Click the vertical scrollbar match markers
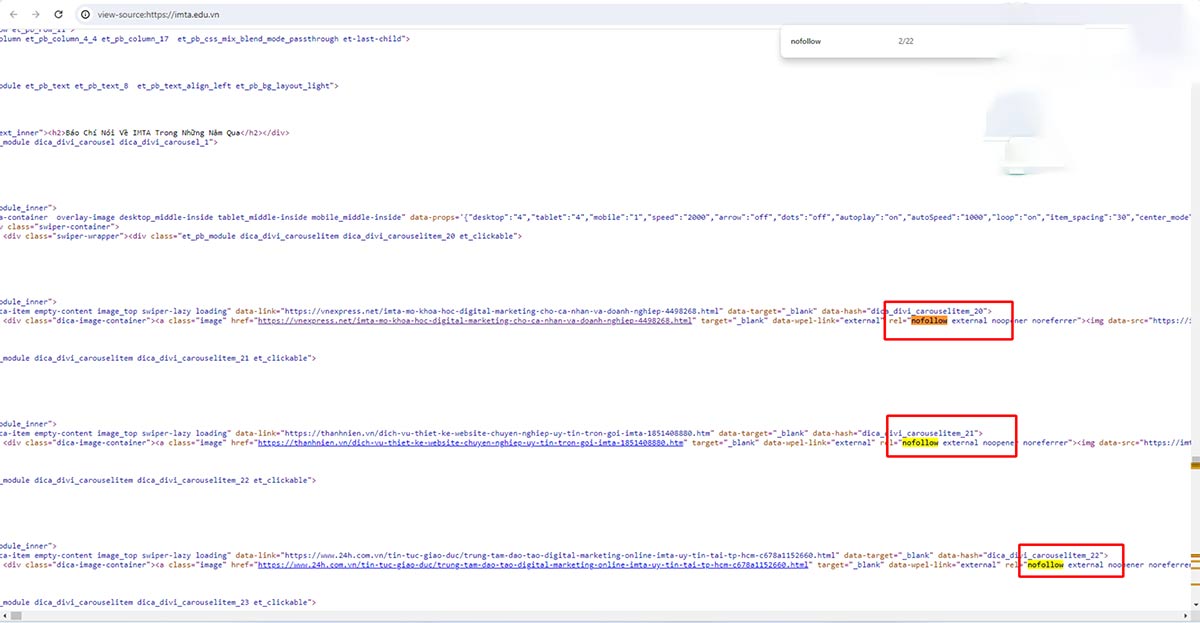 1194,466
